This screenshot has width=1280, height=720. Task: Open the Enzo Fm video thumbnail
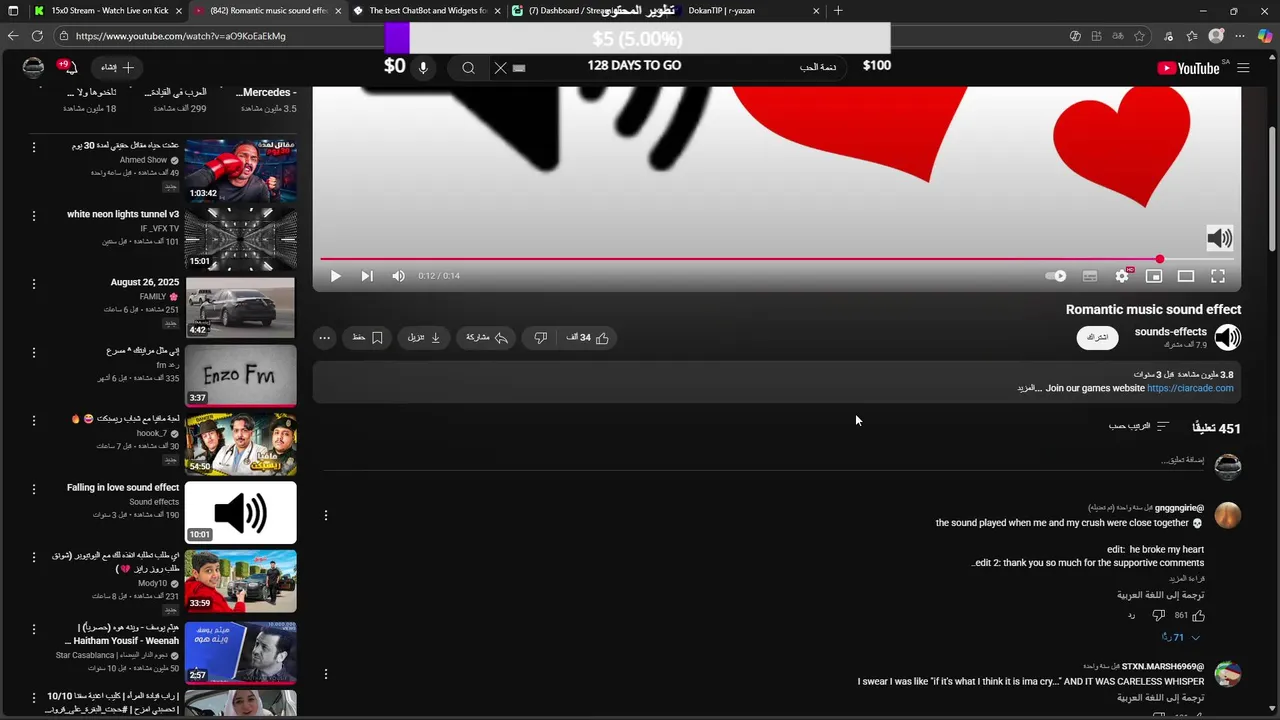point(241,375)
